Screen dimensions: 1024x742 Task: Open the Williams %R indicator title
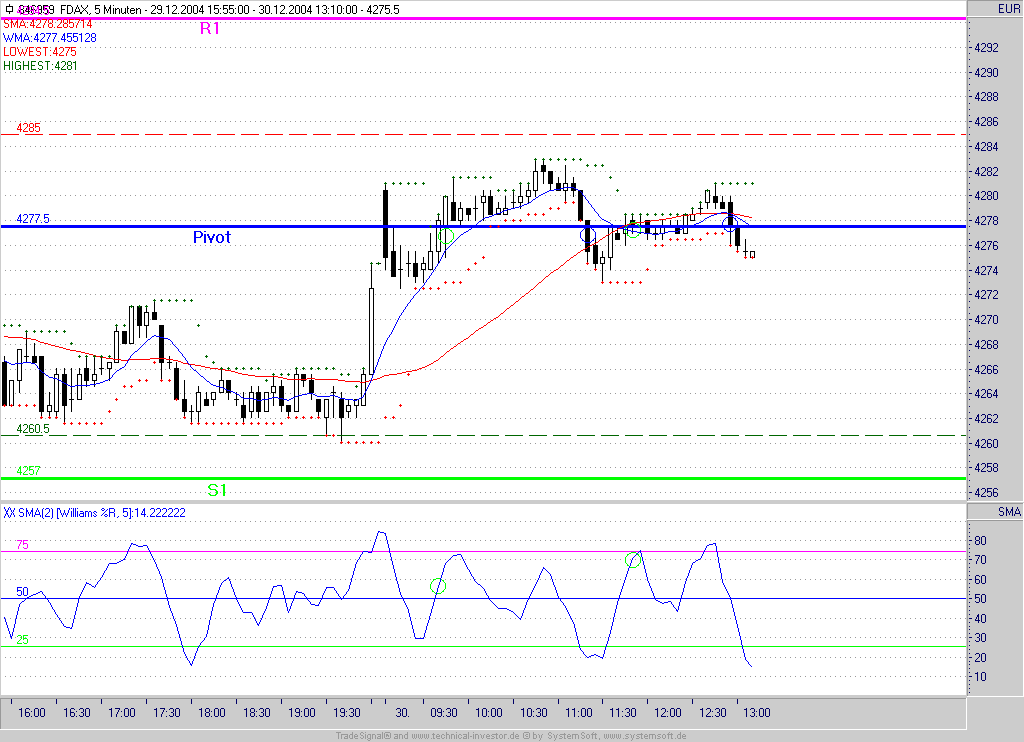point(94,512)
